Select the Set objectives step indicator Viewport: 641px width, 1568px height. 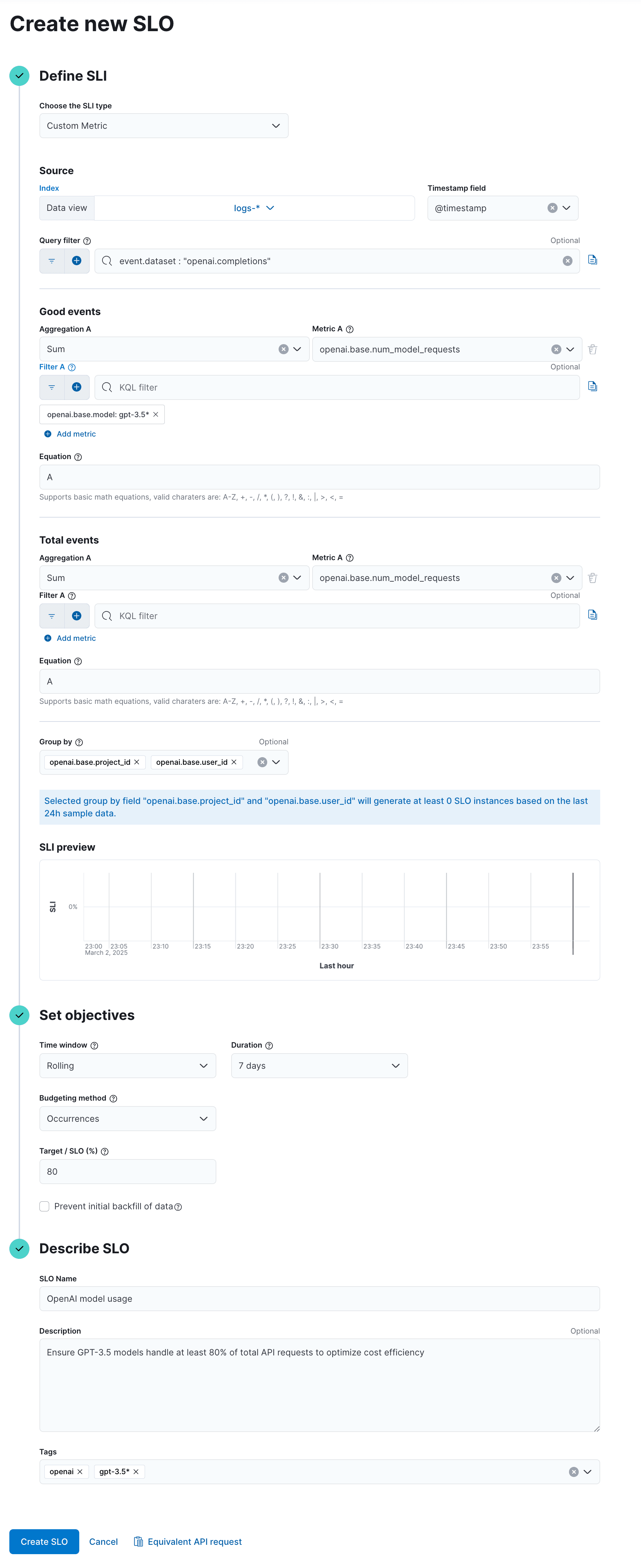pyautogui.click(x=19, y=1015)
